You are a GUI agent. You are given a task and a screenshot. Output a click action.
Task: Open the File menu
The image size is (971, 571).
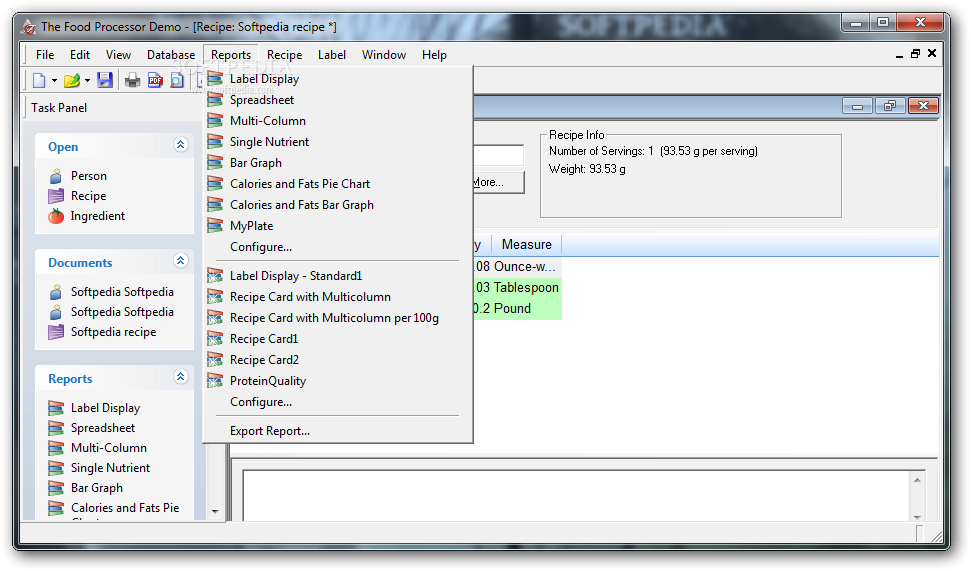pos(45,55)
